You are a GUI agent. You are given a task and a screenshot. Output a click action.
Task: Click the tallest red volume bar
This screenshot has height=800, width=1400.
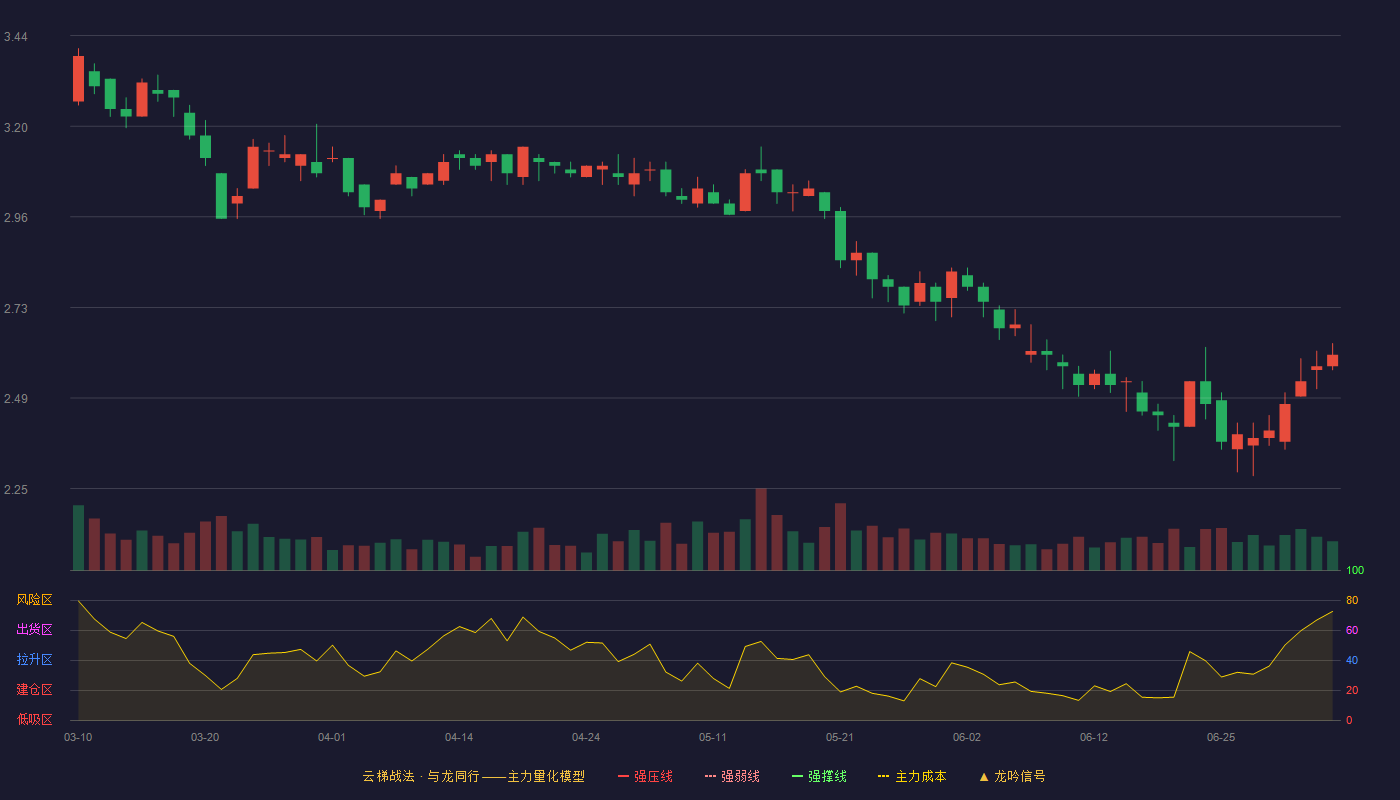pos(761,529)
